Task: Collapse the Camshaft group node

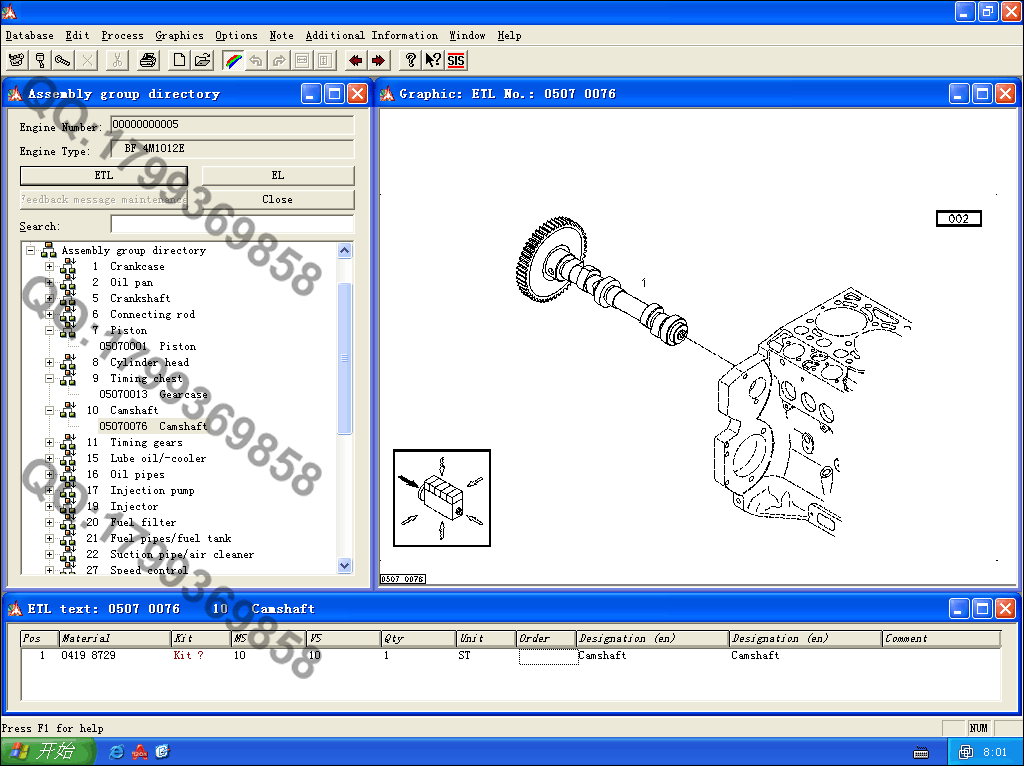Action: [49, 411]
